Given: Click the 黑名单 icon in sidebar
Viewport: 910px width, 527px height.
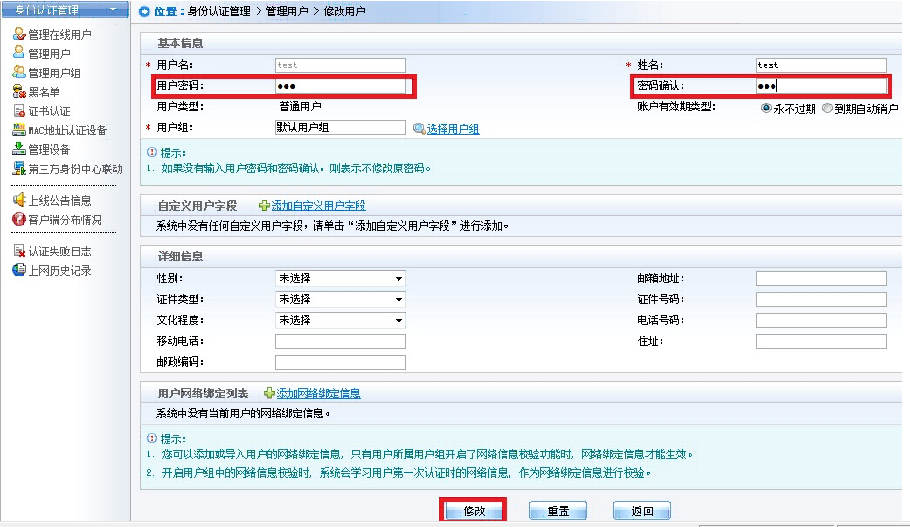Looking at the screenshot, I should (x=19, y=91).
